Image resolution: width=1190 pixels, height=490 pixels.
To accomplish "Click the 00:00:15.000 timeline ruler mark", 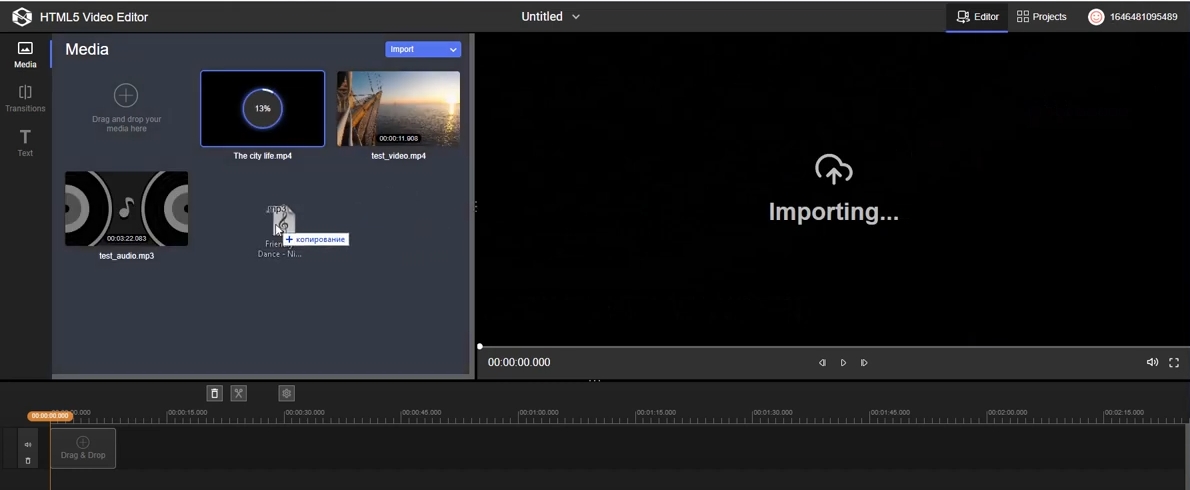I will click(187, 413).
